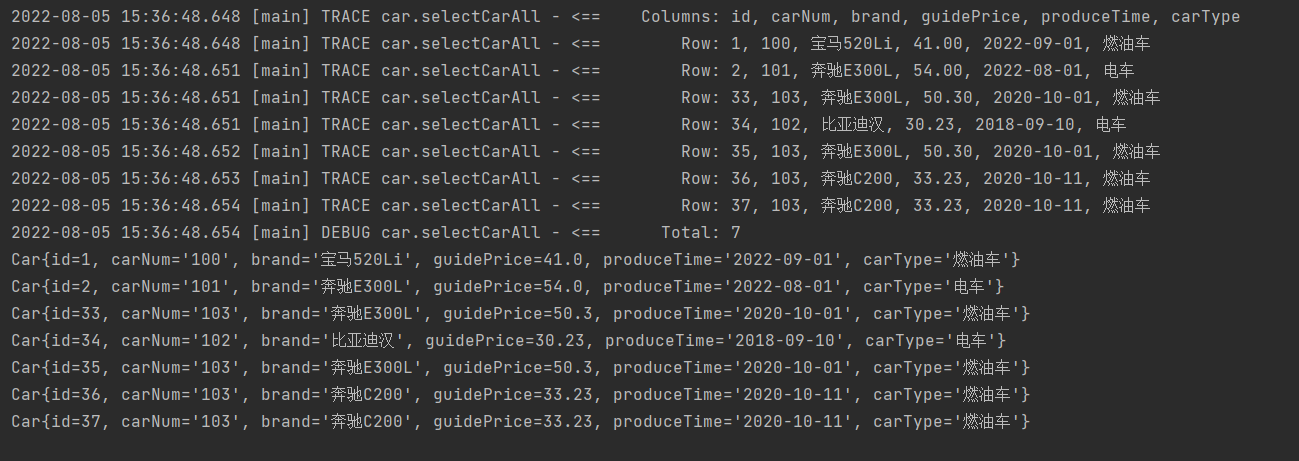Image resolution: width=1299 pixels, height=461 pixels.
Task: Click the TRACE row for id 33
Action: [586, 98]
